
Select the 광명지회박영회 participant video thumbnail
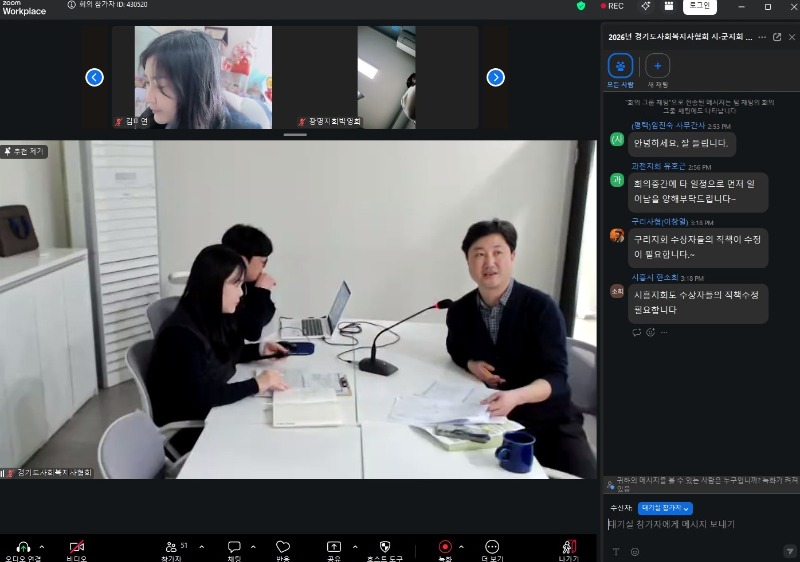click(x=386, y=78)
